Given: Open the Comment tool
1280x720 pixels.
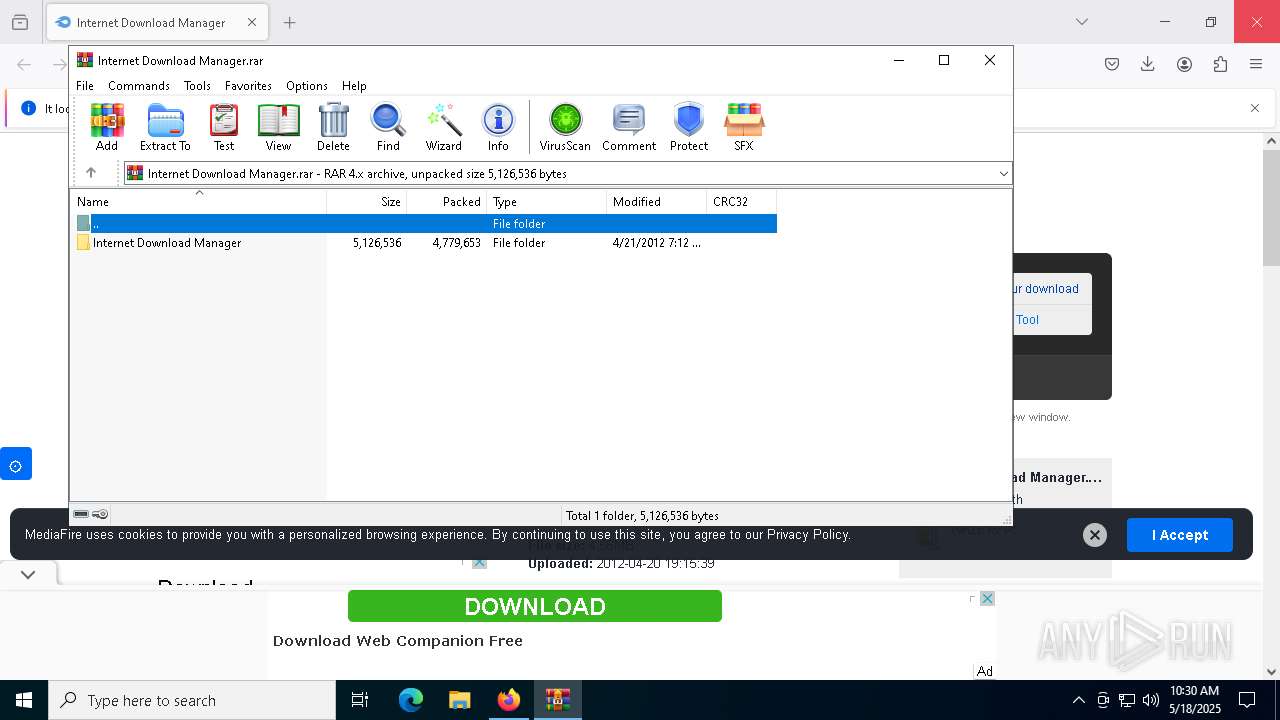Looking at the screenshot, I should [629, 127].
